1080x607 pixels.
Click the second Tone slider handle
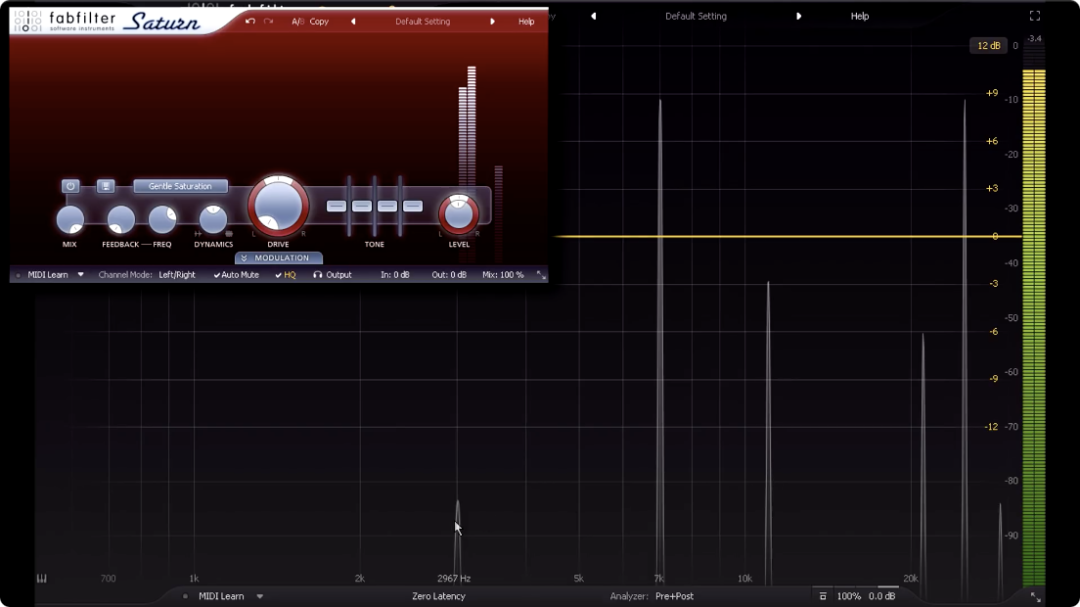pos(362,206)
